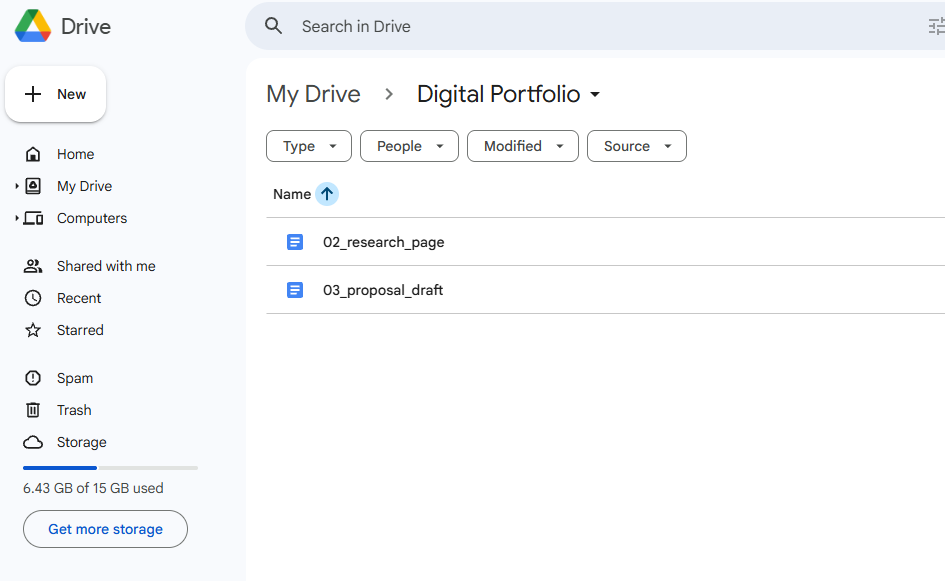The height and width of the screenshot is (581, 945).
Task: Open the Recent files section
Action: pos(79,298)
